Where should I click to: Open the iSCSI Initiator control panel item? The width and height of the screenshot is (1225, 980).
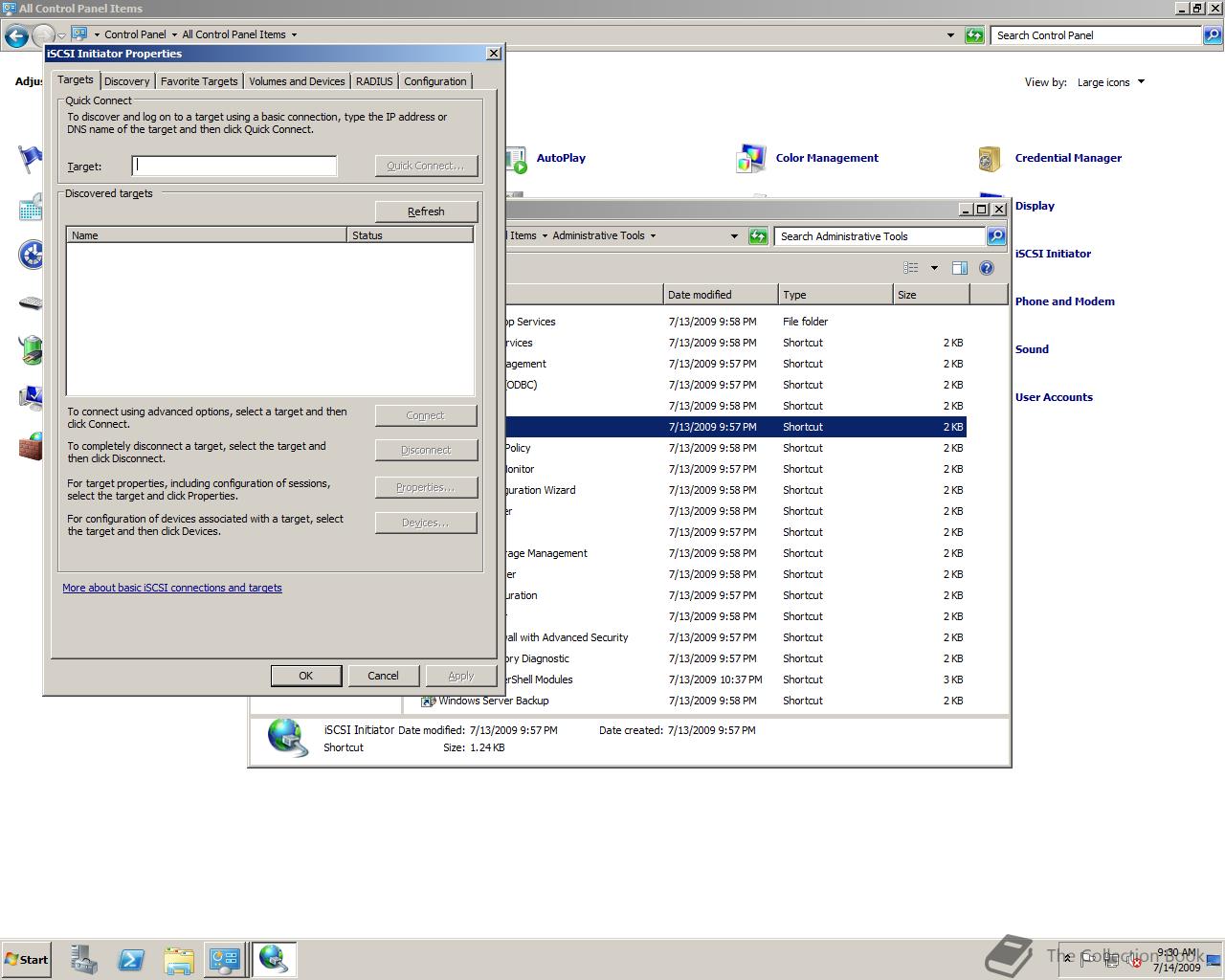coord(1053,254)
